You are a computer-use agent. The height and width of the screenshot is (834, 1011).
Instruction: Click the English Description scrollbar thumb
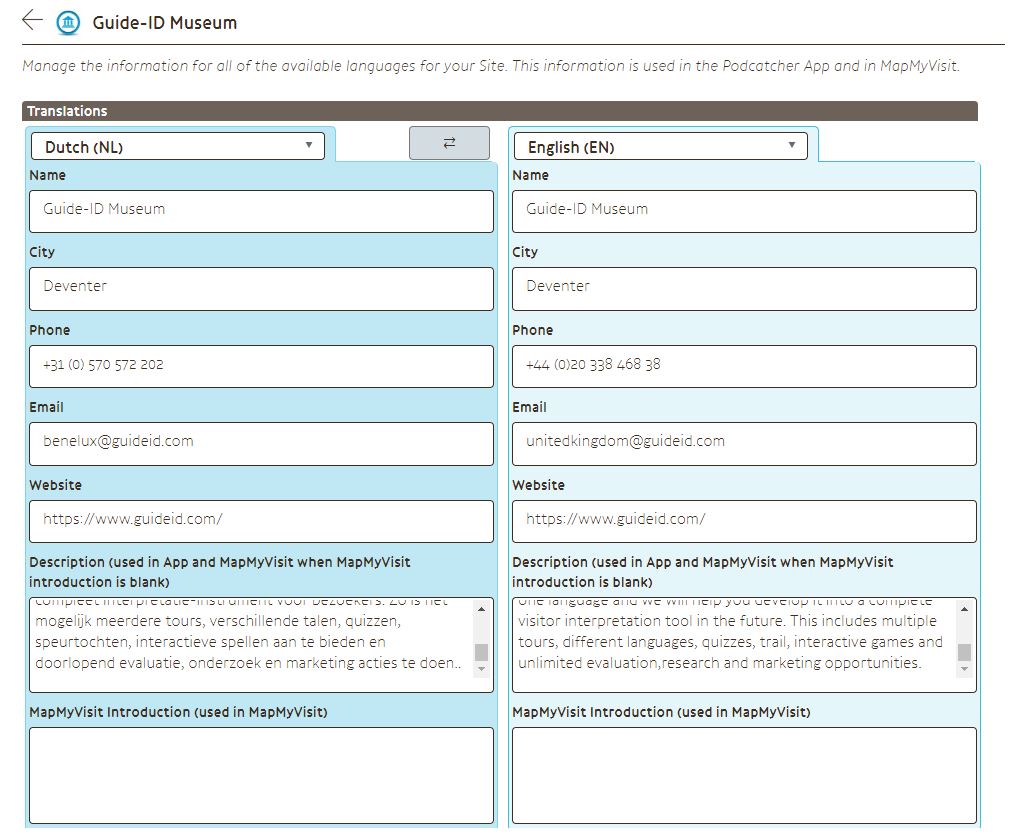964,652
